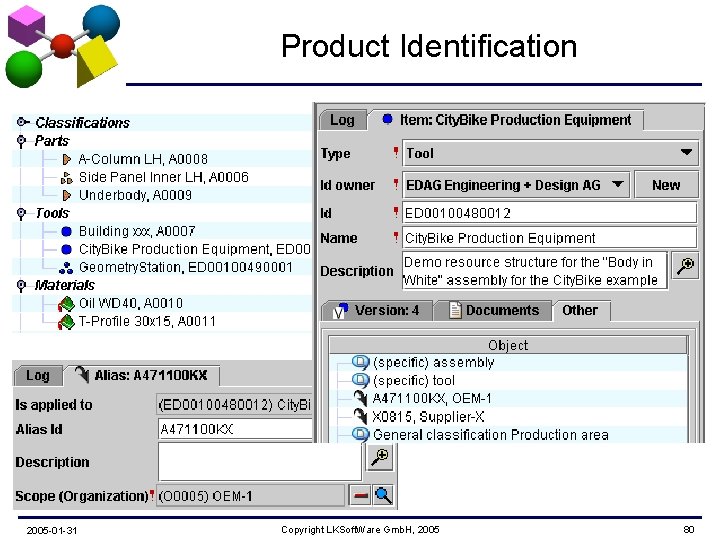Click the Version tab's V icon
The width and height of the screenshot is (720, 540).
click(x=341, y=311)
